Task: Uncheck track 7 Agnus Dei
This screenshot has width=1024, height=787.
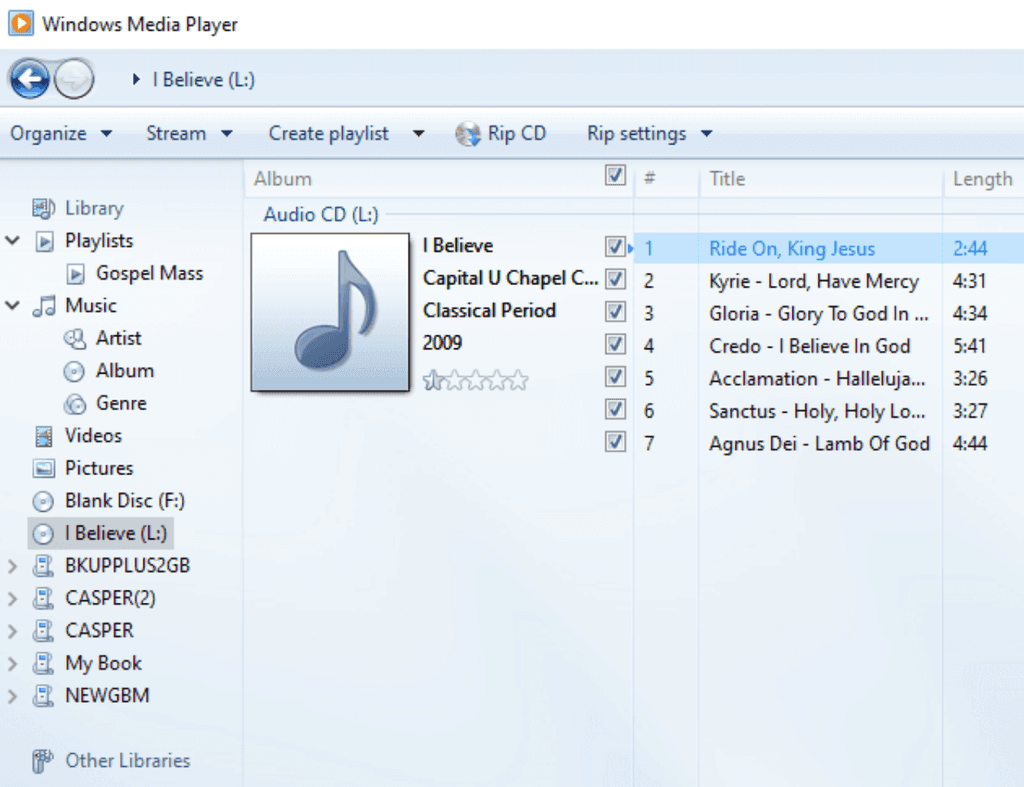Action: click(x=615, y=442)
